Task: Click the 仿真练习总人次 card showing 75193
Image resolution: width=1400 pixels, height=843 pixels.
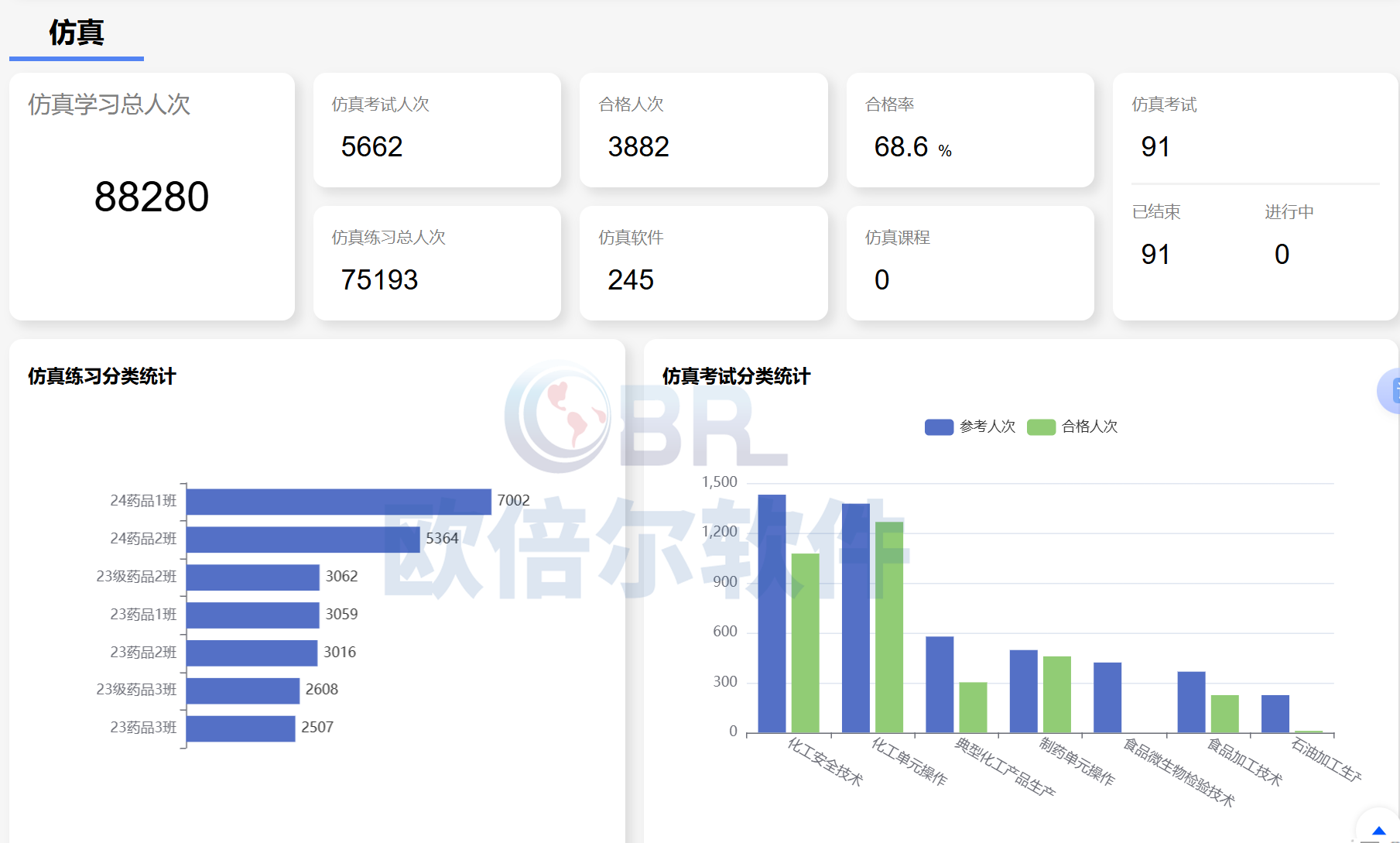Action: click(x=436, y=263)
